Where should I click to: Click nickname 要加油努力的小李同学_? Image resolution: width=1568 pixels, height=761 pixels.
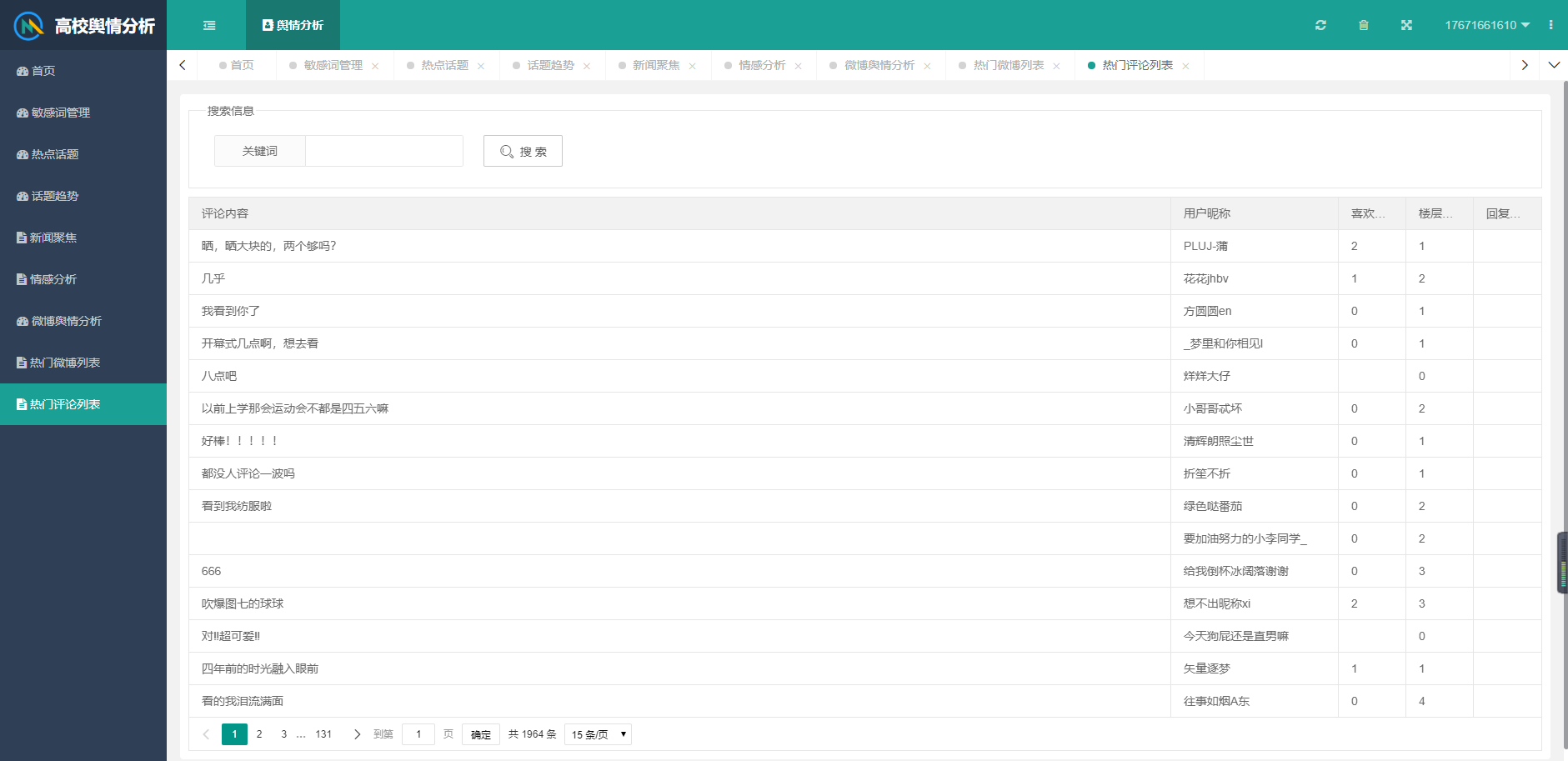click(1245, 538)
